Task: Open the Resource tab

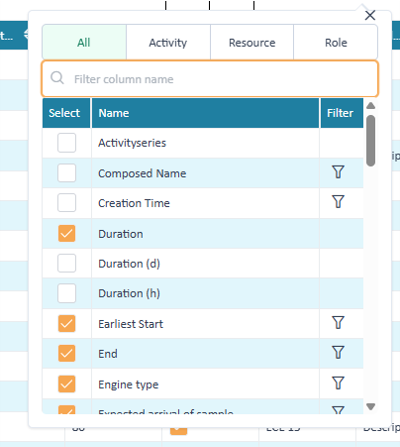Action: [x=252, y=42]
